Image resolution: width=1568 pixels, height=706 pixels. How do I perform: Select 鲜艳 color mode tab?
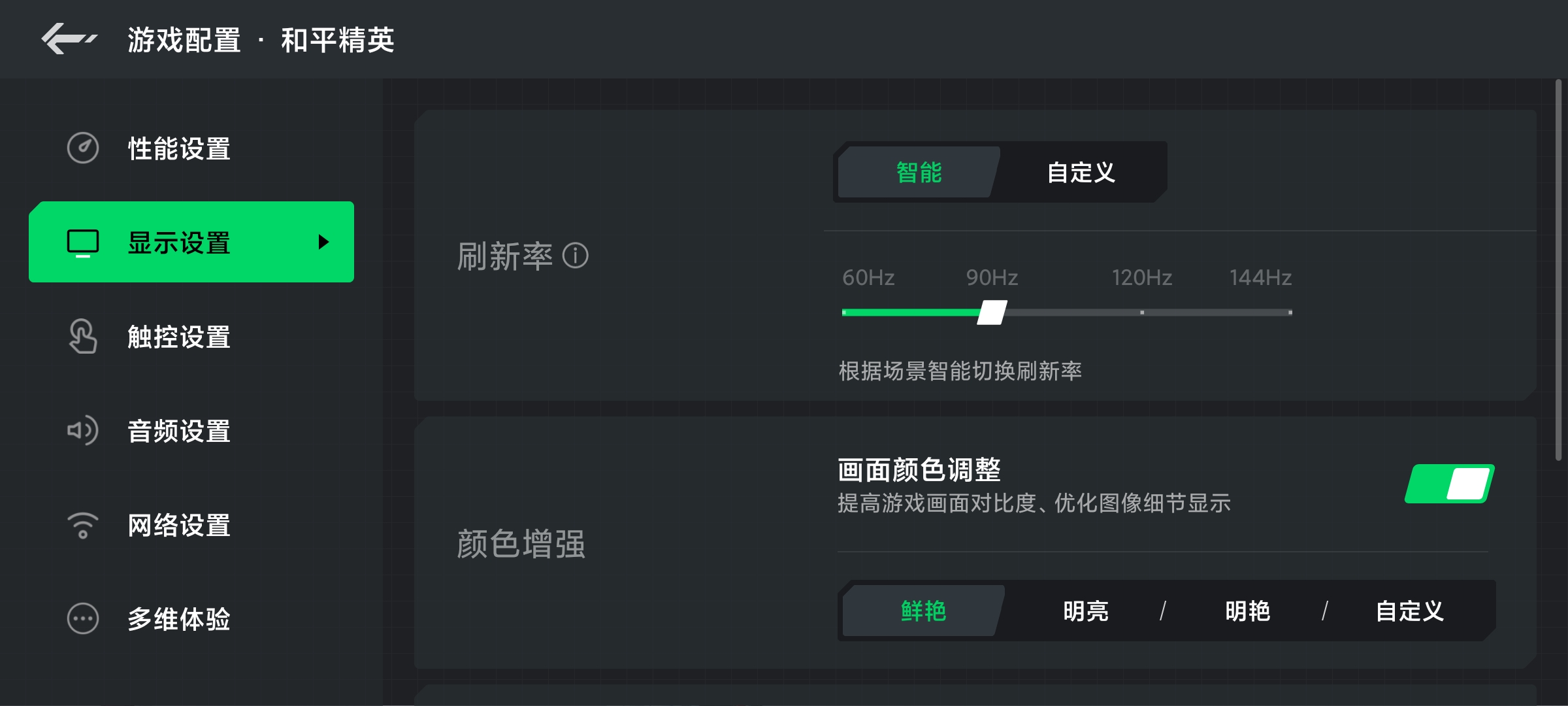pyautogui.click(x=924, y=611)
